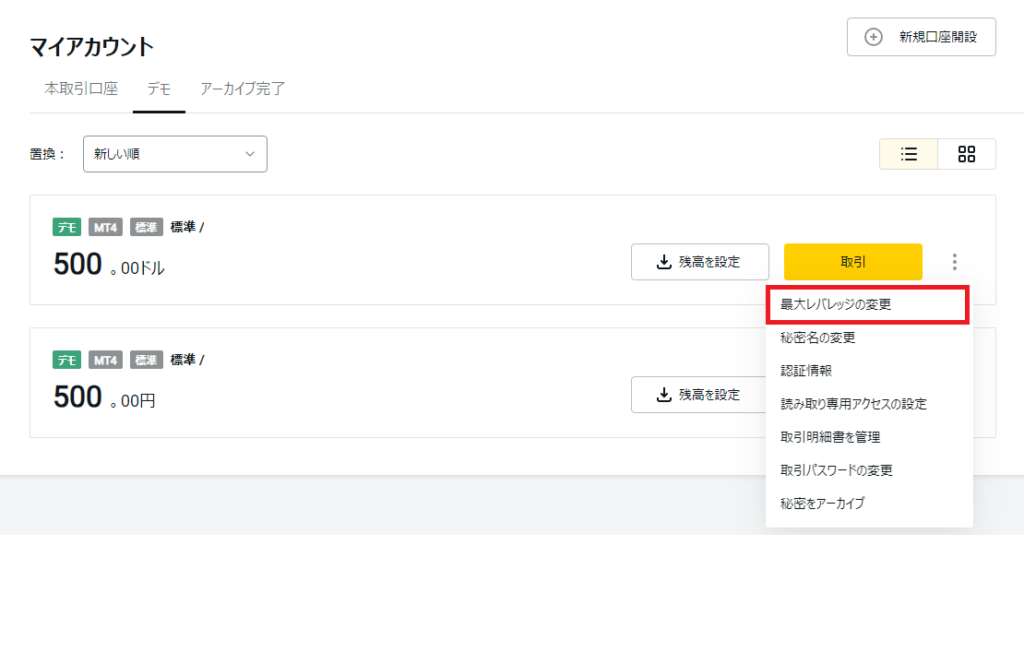Click download icon on first 残高を設定 button
Screen dimensions: 1024x664
[x=663, y=262]
